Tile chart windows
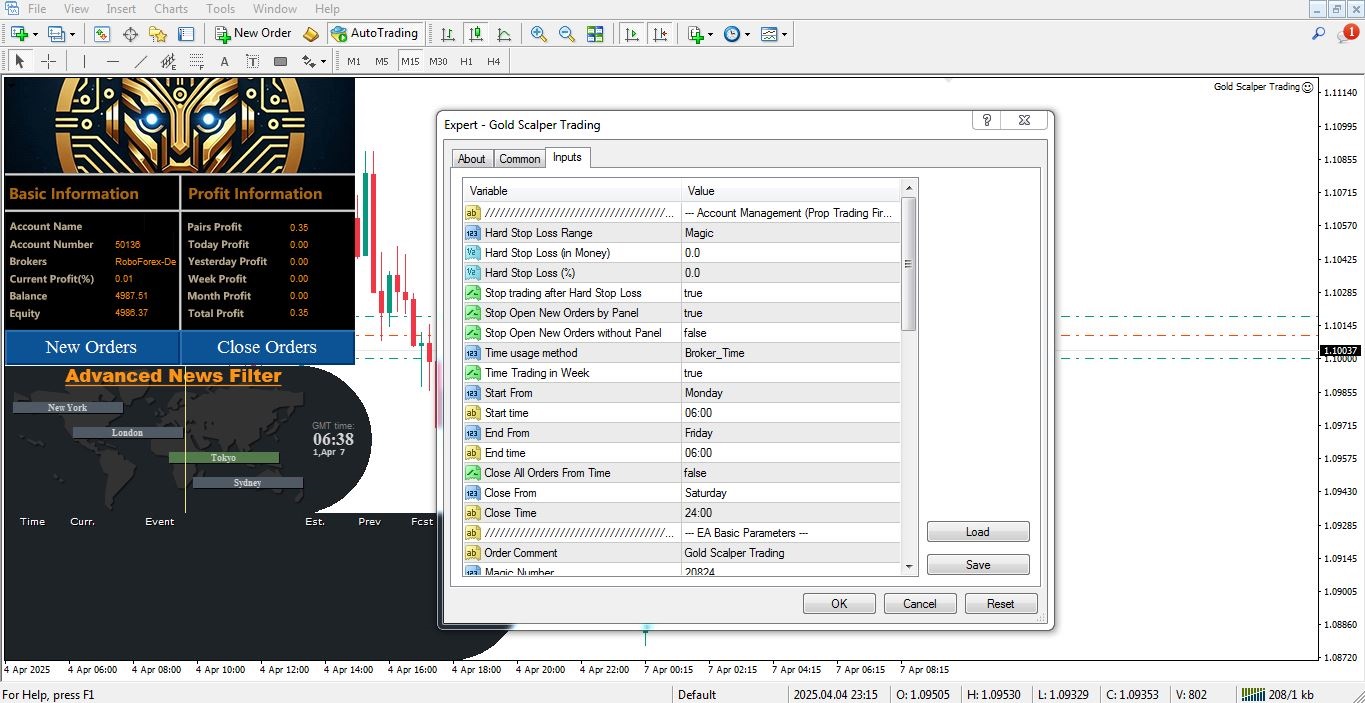This screenshot has width=1365, height=703. 595,33
